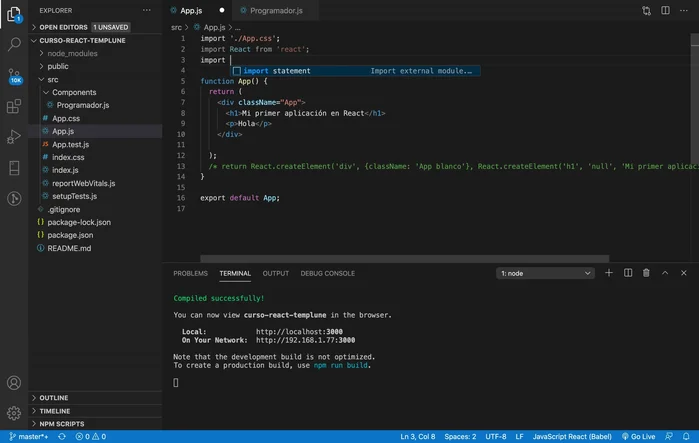The image size is (699, 443).
Task: Open the Run and Debug view icon
Action: click(14, 137)
